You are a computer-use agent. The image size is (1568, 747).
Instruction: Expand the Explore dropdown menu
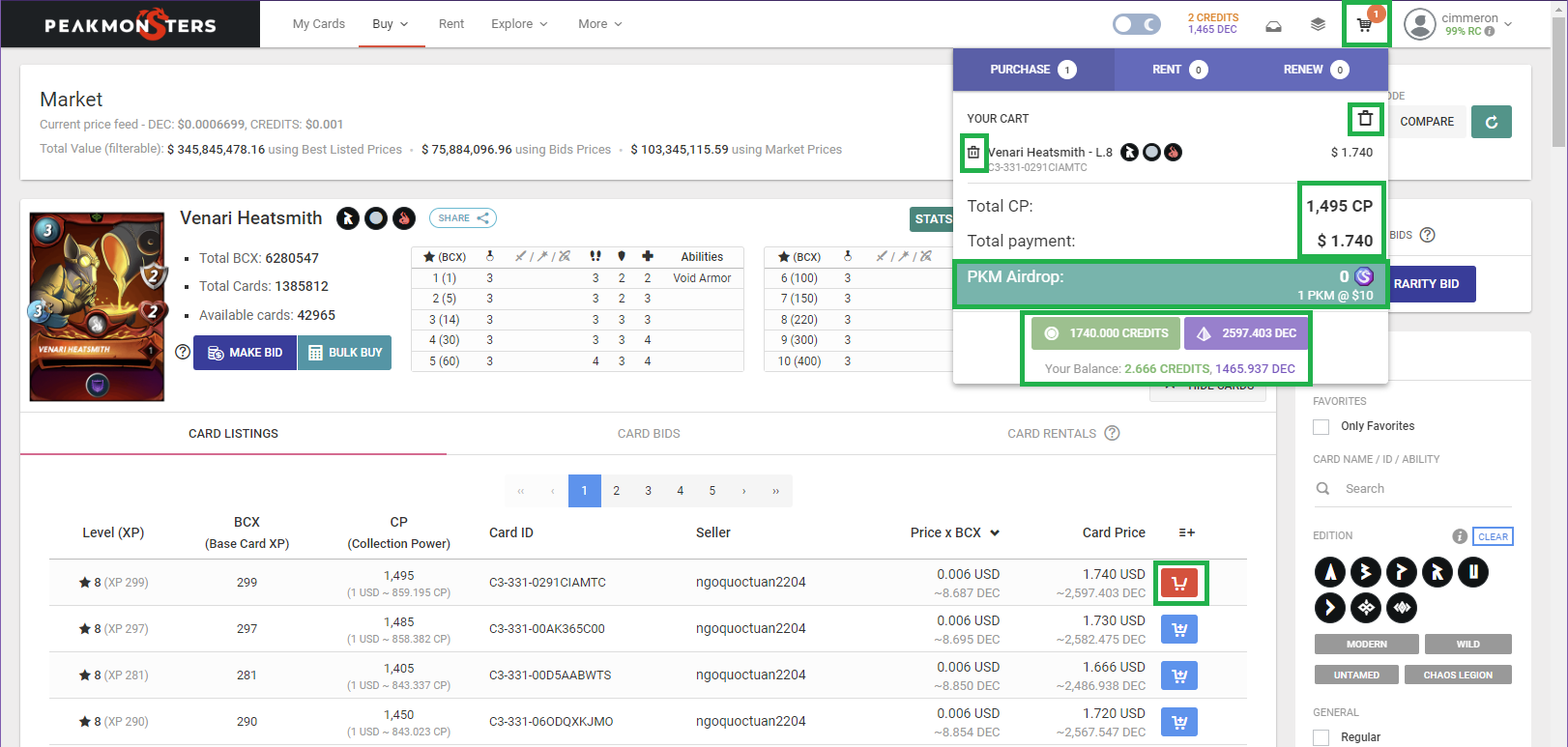pos(519,24)
